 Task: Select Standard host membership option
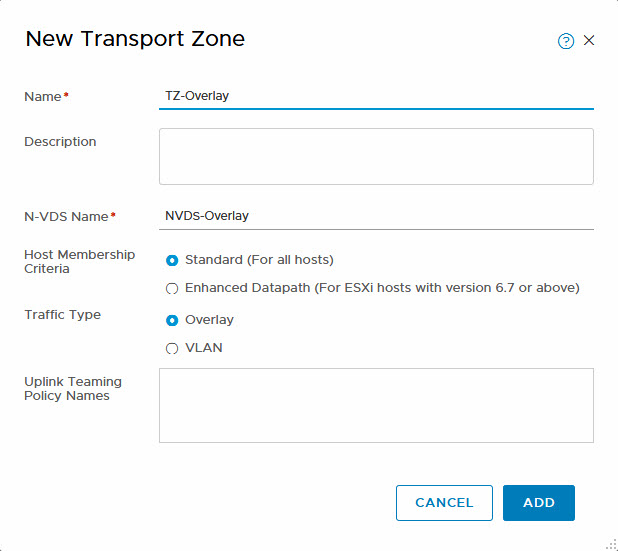pos(173,260)
